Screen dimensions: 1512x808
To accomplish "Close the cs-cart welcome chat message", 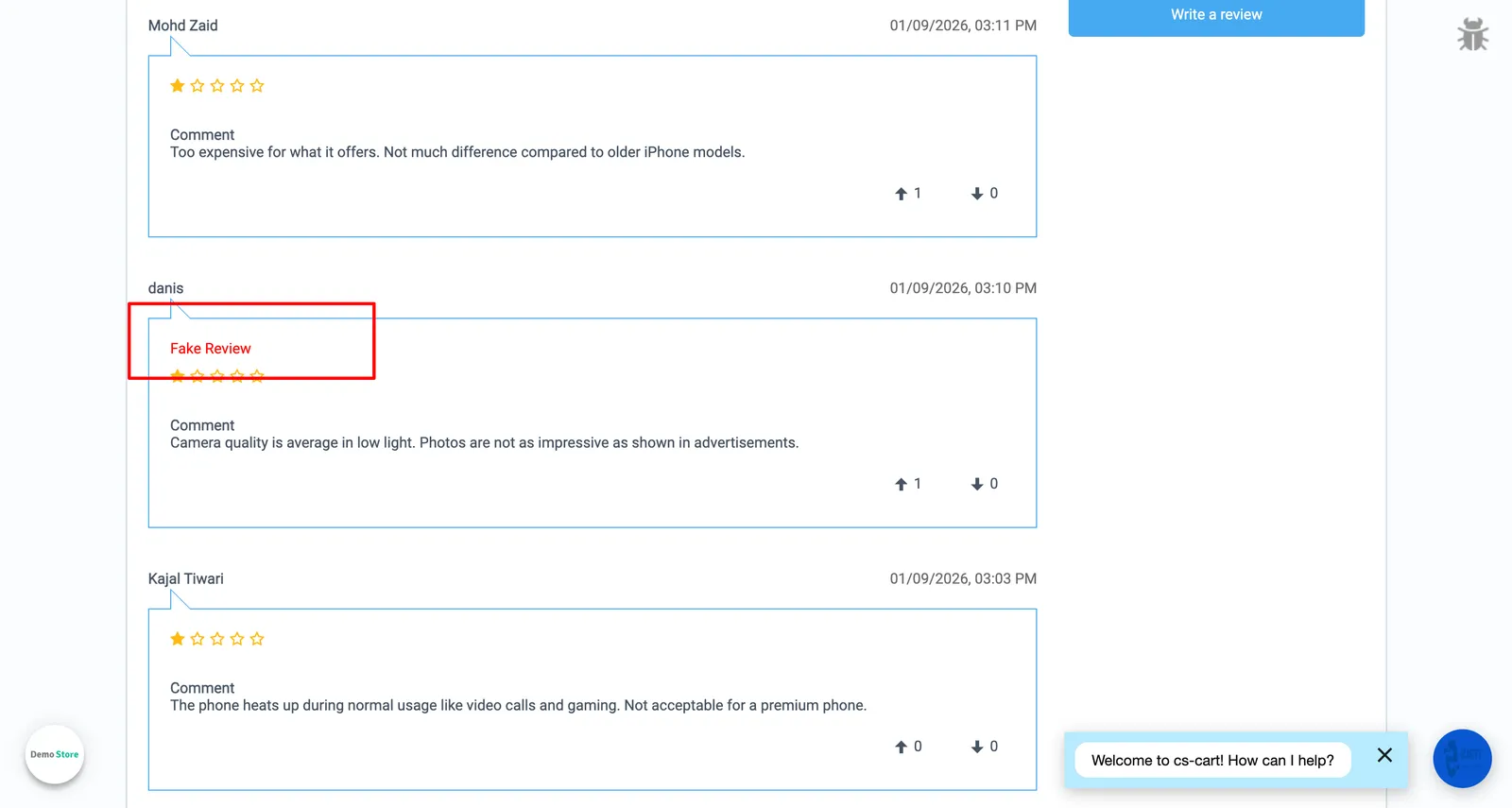I will (x=1384, y=755).
